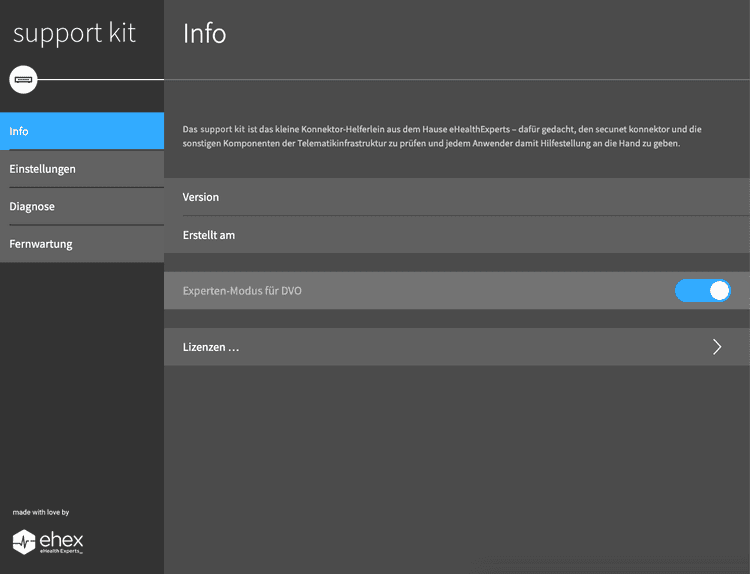Open the Info sidebar item
This screenshot has height=574, width=750.
click(82, 131)
